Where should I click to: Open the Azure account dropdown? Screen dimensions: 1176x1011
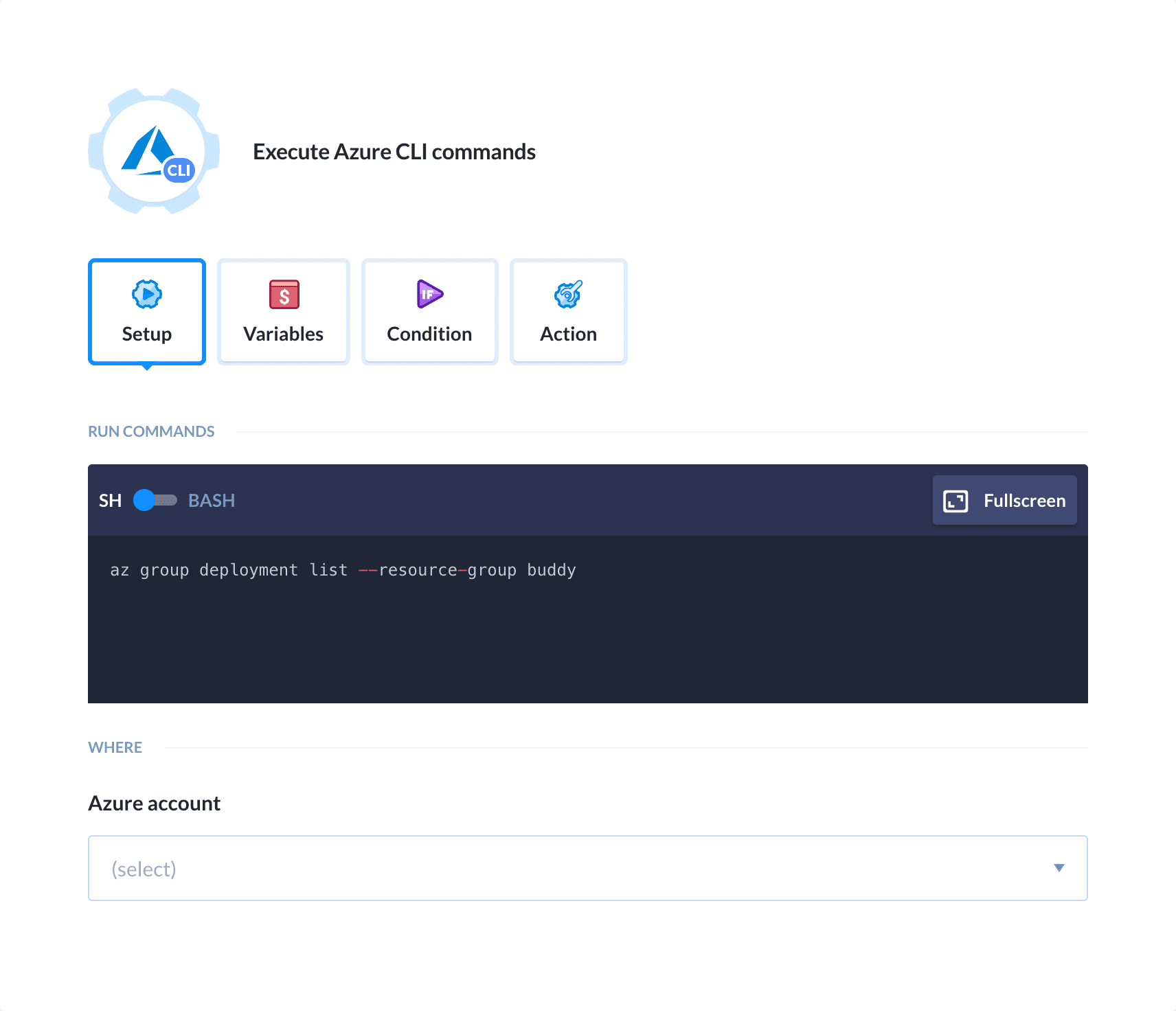[587, 868]
